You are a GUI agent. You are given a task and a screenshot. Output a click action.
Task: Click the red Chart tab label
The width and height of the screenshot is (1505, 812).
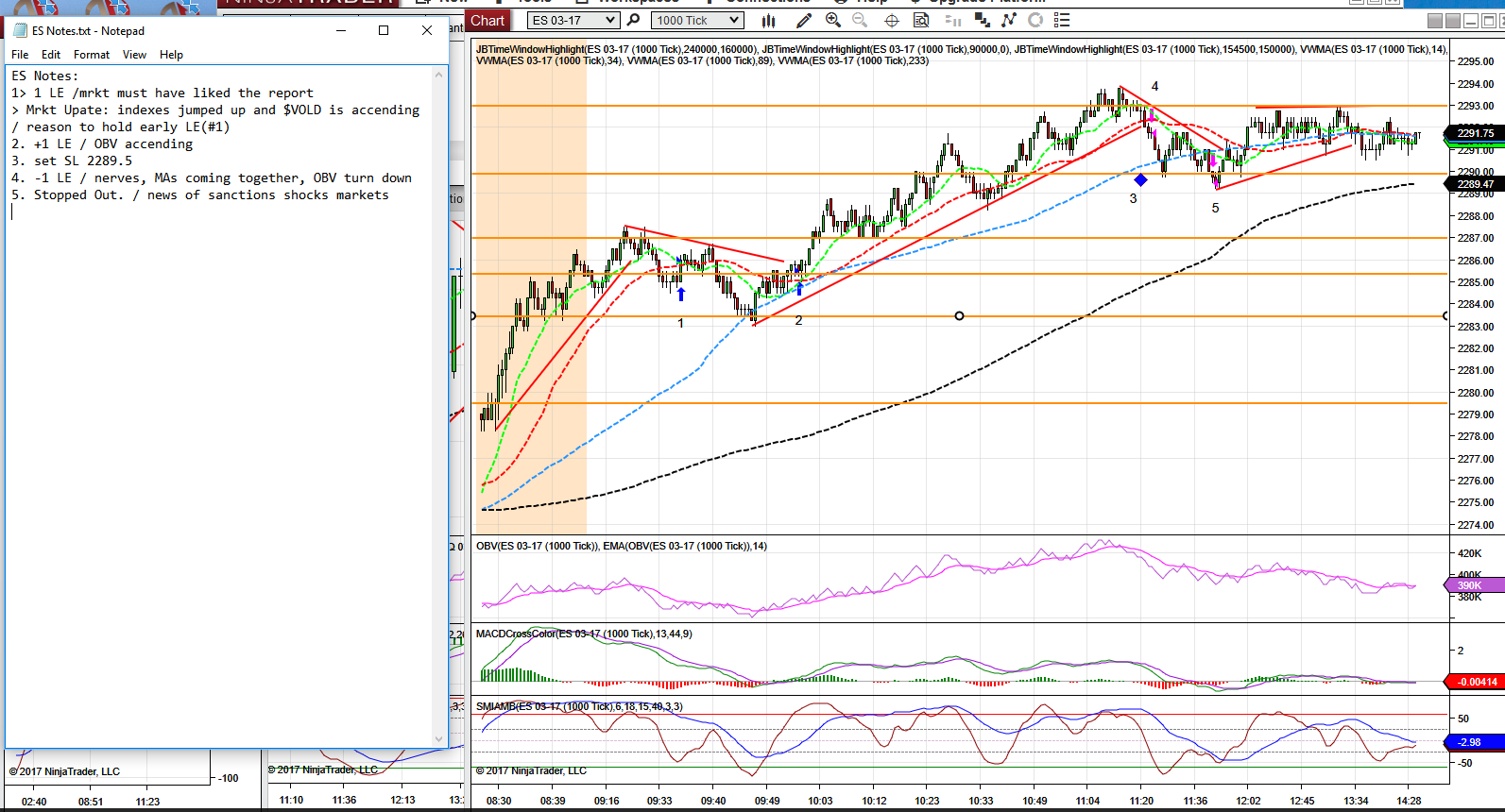coord(487,21)
